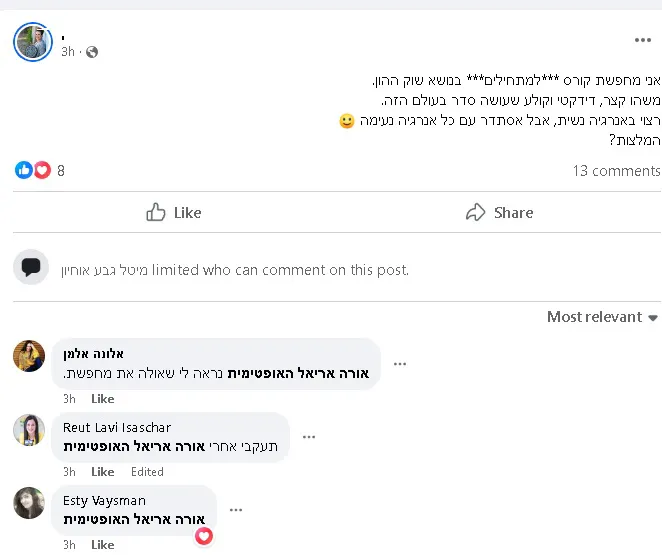Open options for Esty Vaysman's comment
This screenshot has width=662, height=555.
(x=236, y=510)
